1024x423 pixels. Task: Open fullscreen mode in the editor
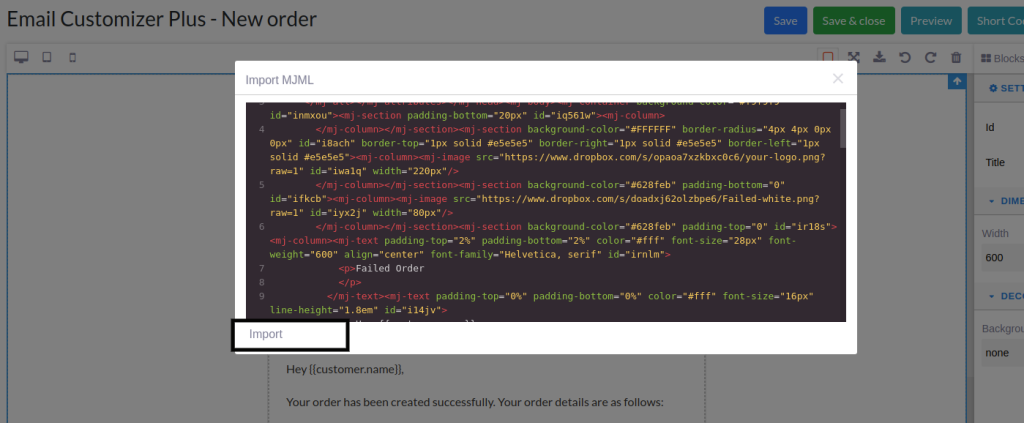[x=854, y=57]
